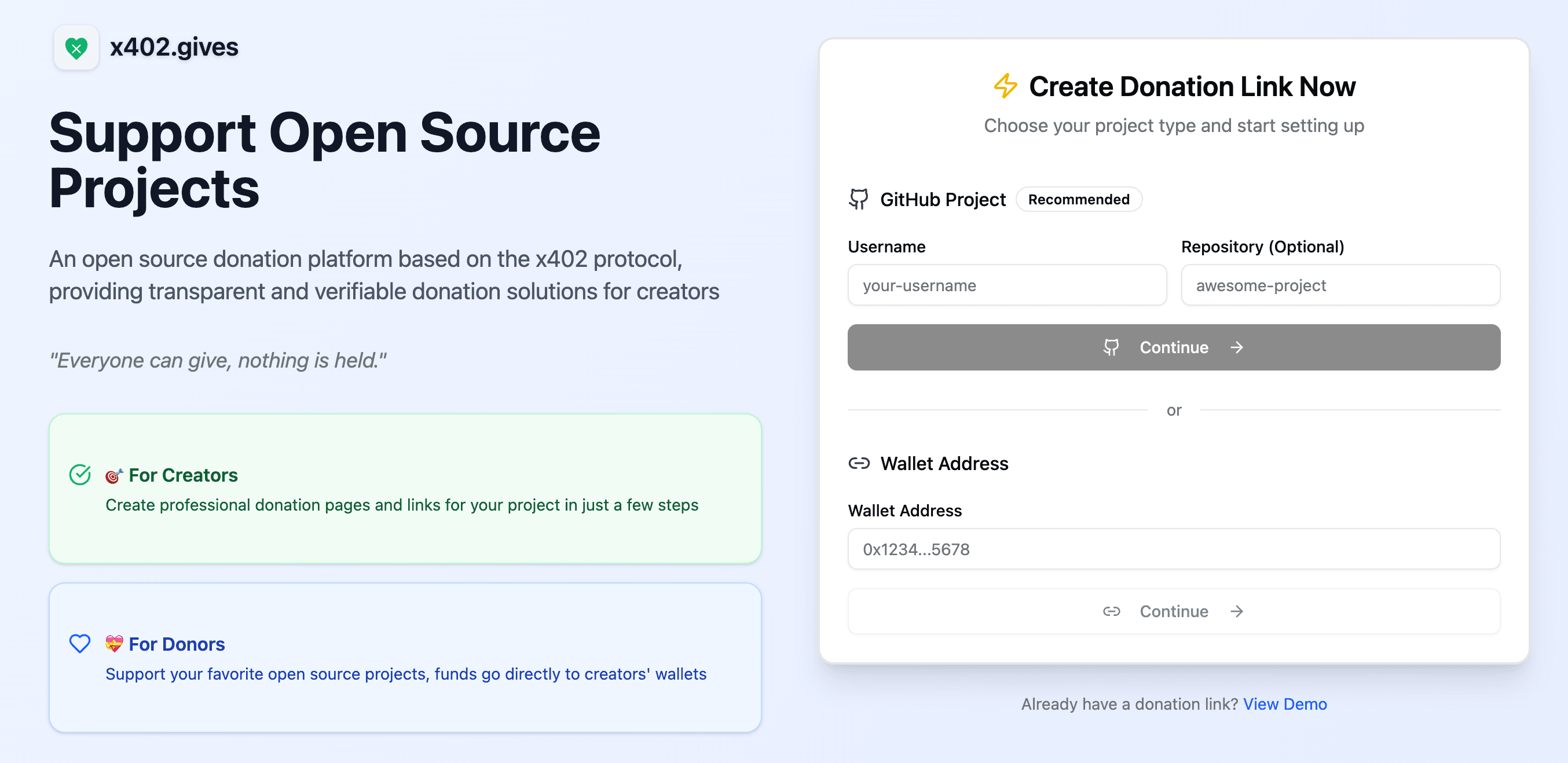
Task: Click the gift heart emoji next to For Donors
Action: point(114,644)
